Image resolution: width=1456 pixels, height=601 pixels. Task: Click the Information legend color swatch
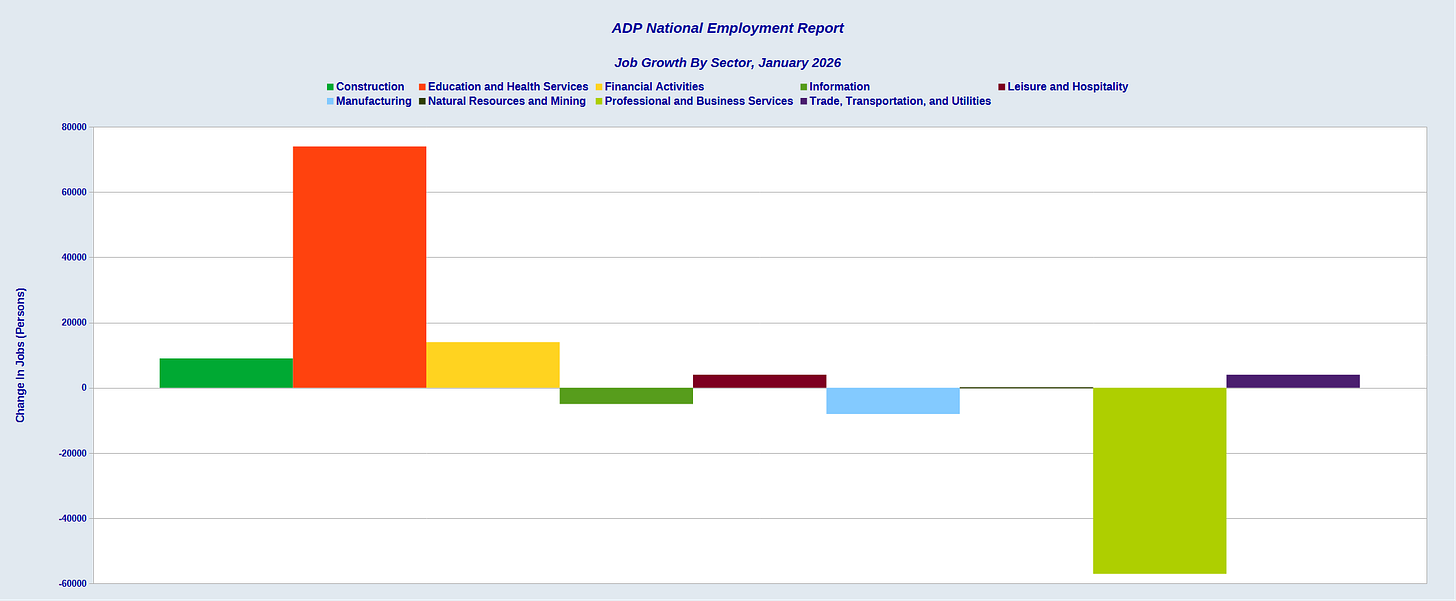coord(803,87)
